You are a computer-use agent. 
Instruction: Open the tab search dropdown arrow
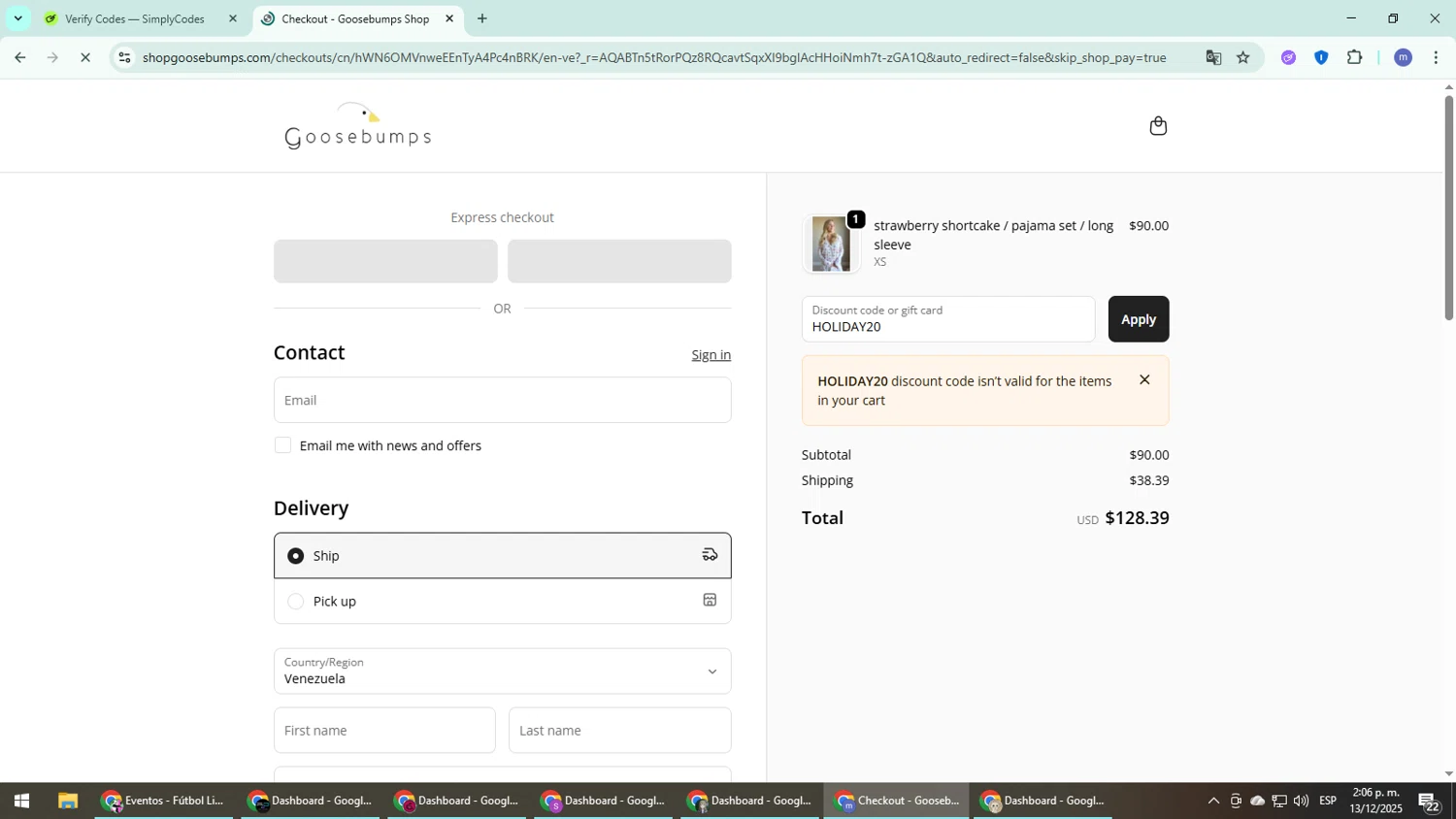(17, 18)
